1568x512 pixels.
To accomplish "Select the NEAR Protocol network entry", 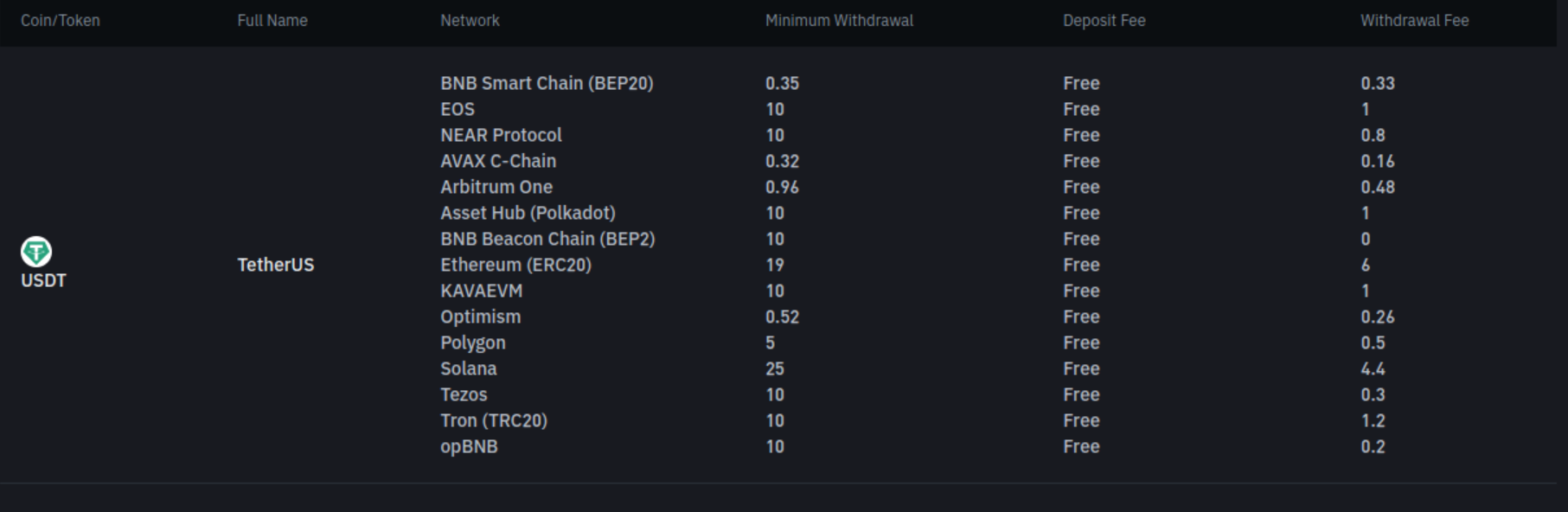I will pyautogui.click(x=501, y=135).
